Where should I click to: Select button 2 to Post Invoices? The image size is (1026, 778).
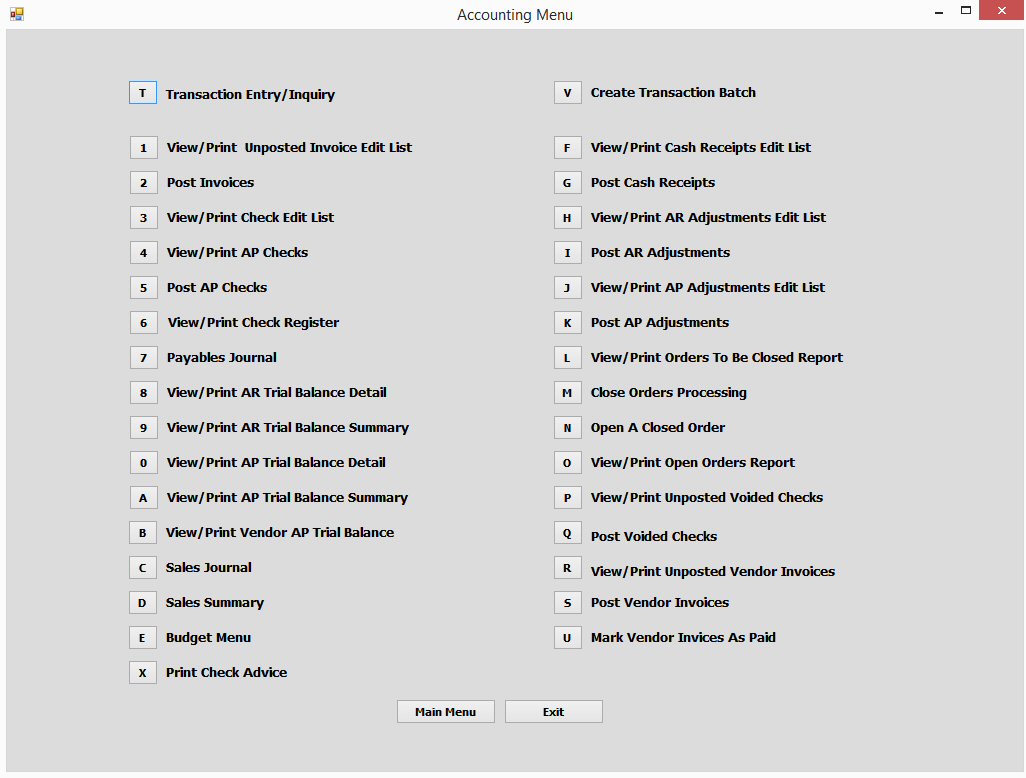tap(143, 183)
